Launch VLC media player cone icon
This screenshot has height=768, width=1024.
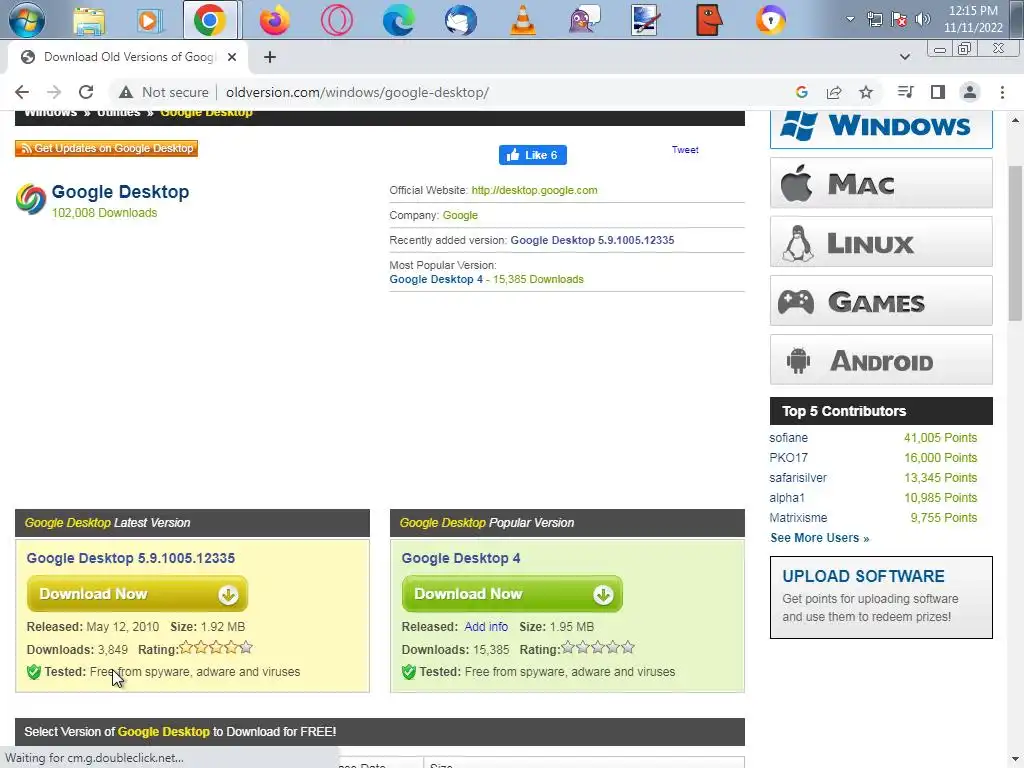click(522, 20)
